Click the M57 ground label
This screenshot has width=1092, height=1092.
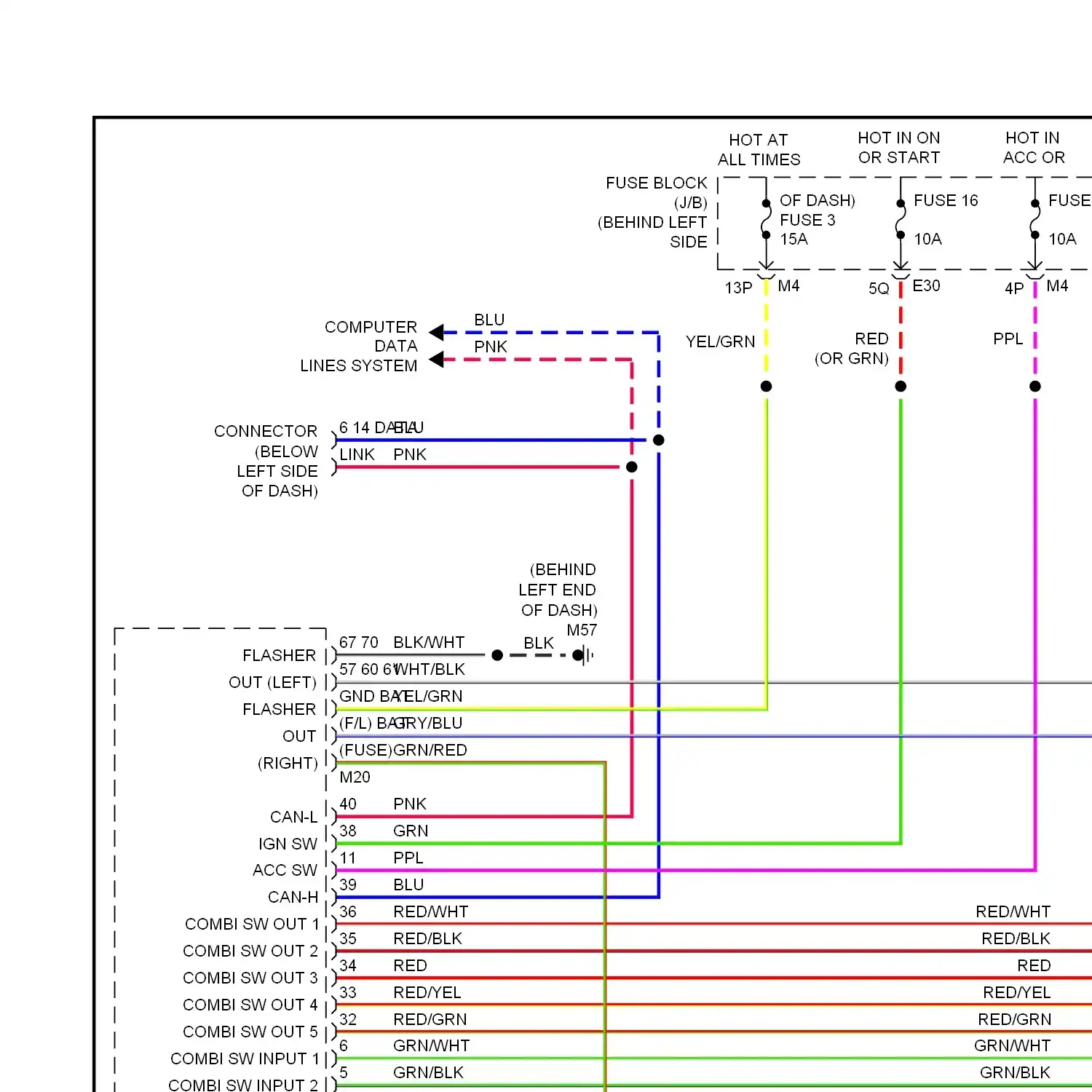pyautogui.click(x=582, y=630)
